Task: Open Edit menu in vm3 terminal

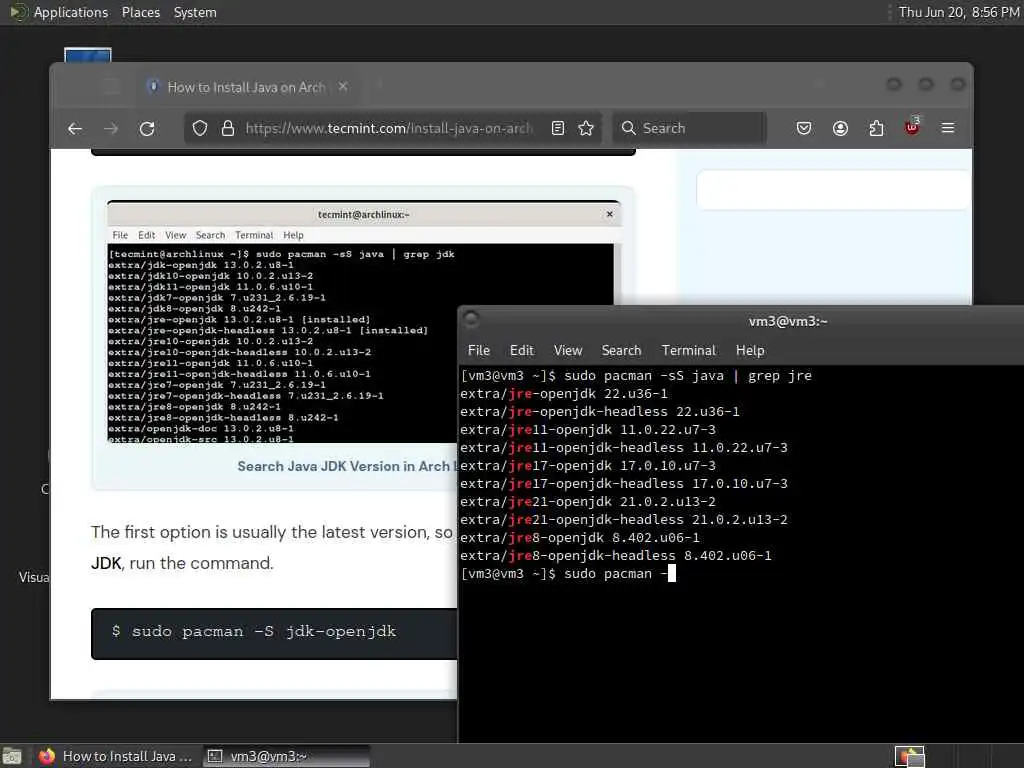Action: click(522, 351)
